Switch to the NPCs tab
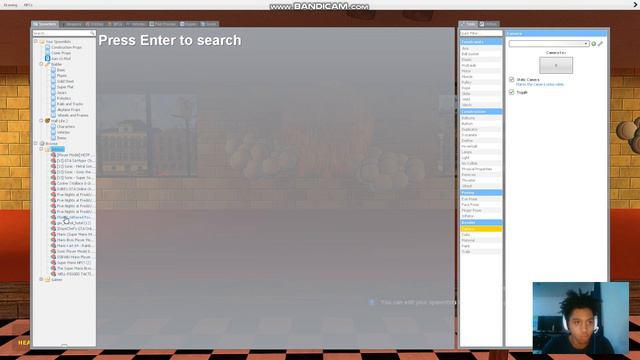Screen dimensions: 640x360 (x=116, y=24)
